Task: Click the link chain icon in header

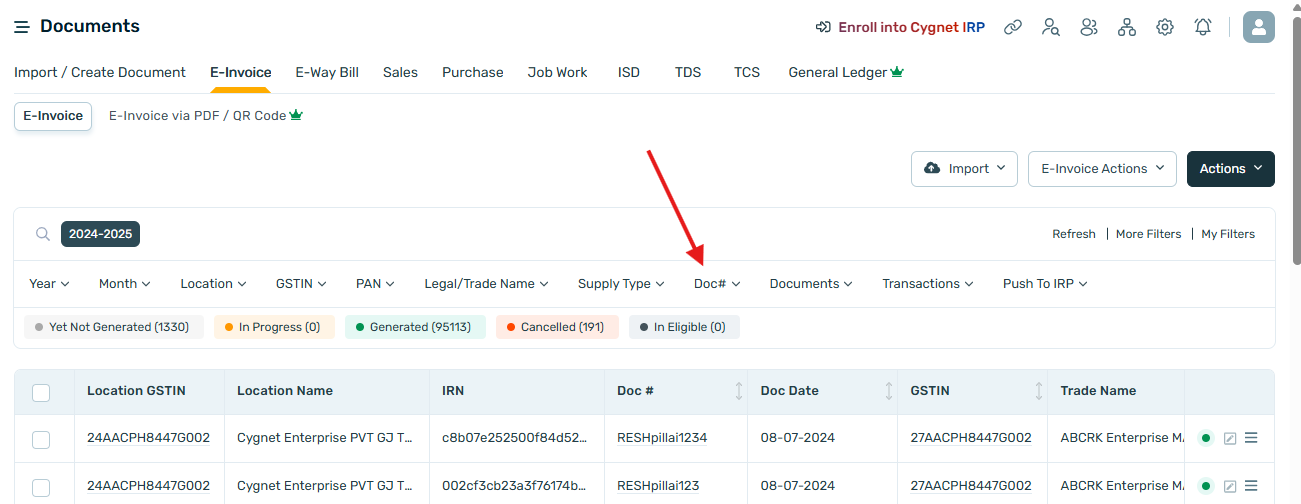Action: pyautogui.click(x=1013, y=27)
